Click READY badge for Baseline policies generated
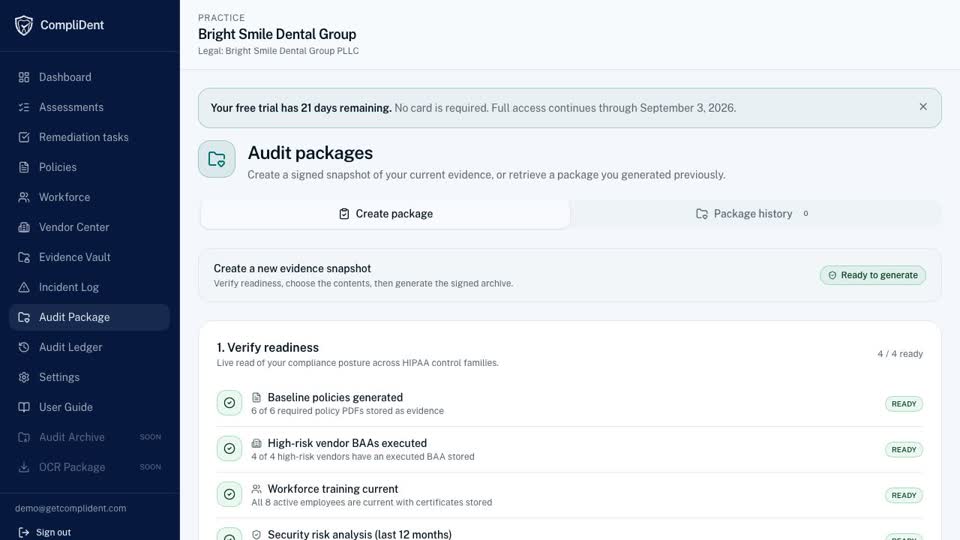Viewport: 960px width, 540px height. point(904,404)
